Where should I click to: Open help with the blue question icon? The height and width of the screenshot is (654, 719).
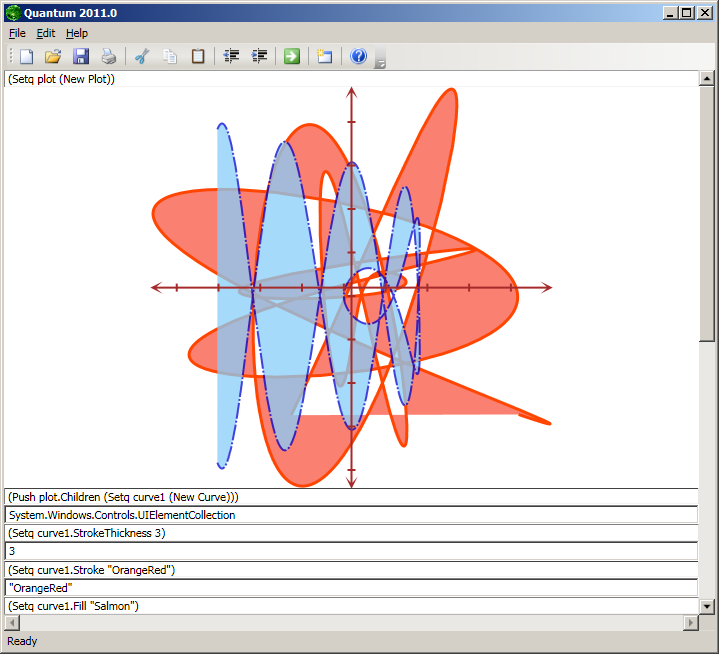358,56
